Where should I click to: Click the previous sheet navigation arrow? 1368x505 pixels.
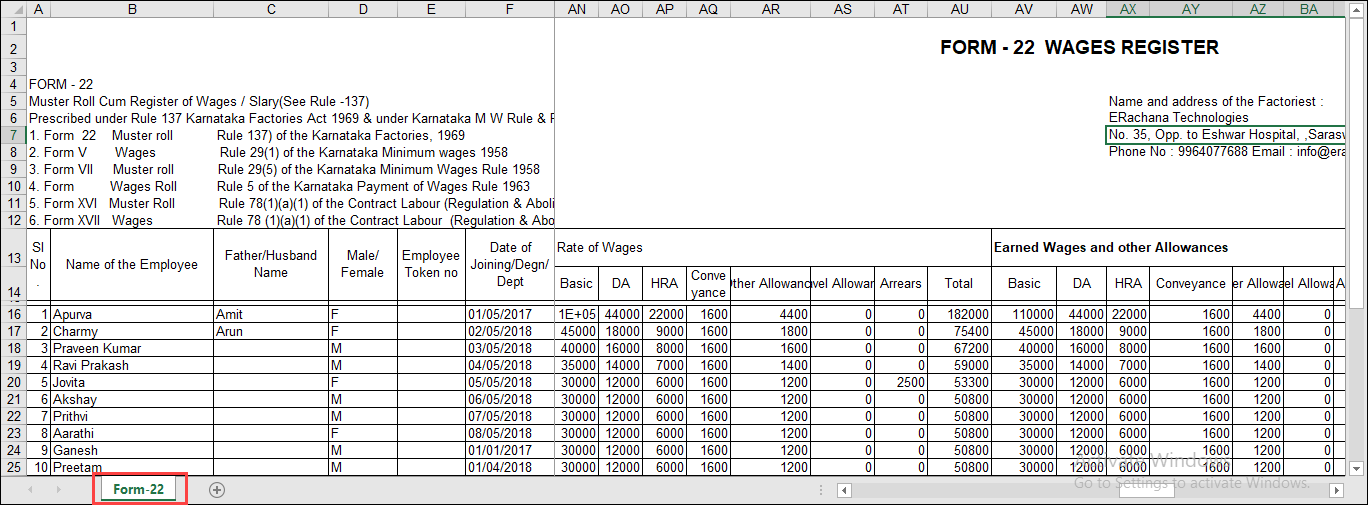pos(30,490)
